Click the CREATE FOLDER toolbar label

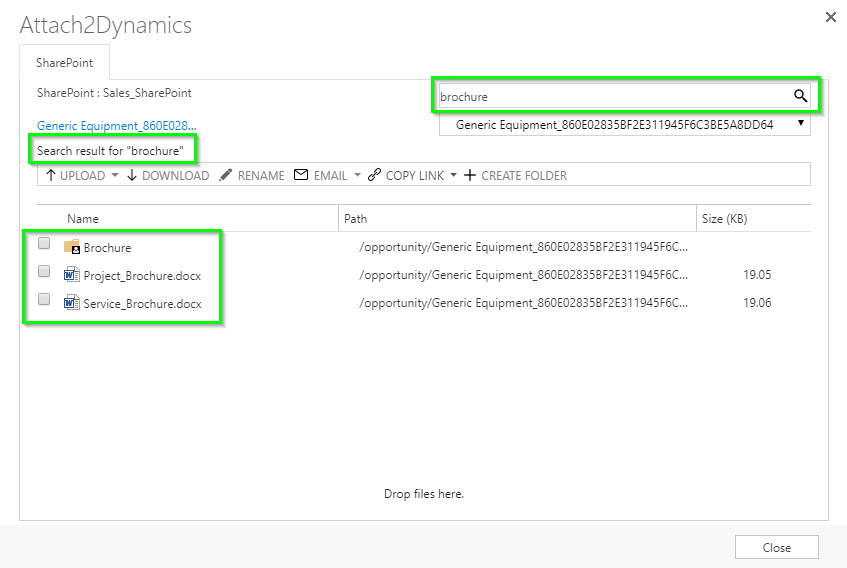[x=524, y=175]
